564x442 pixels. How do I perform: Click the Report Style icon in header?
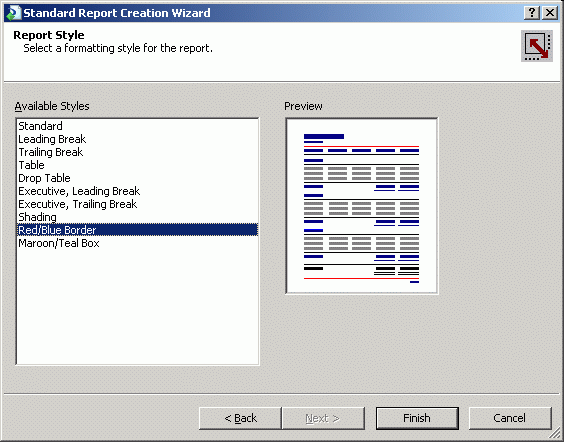pos(537,46)
